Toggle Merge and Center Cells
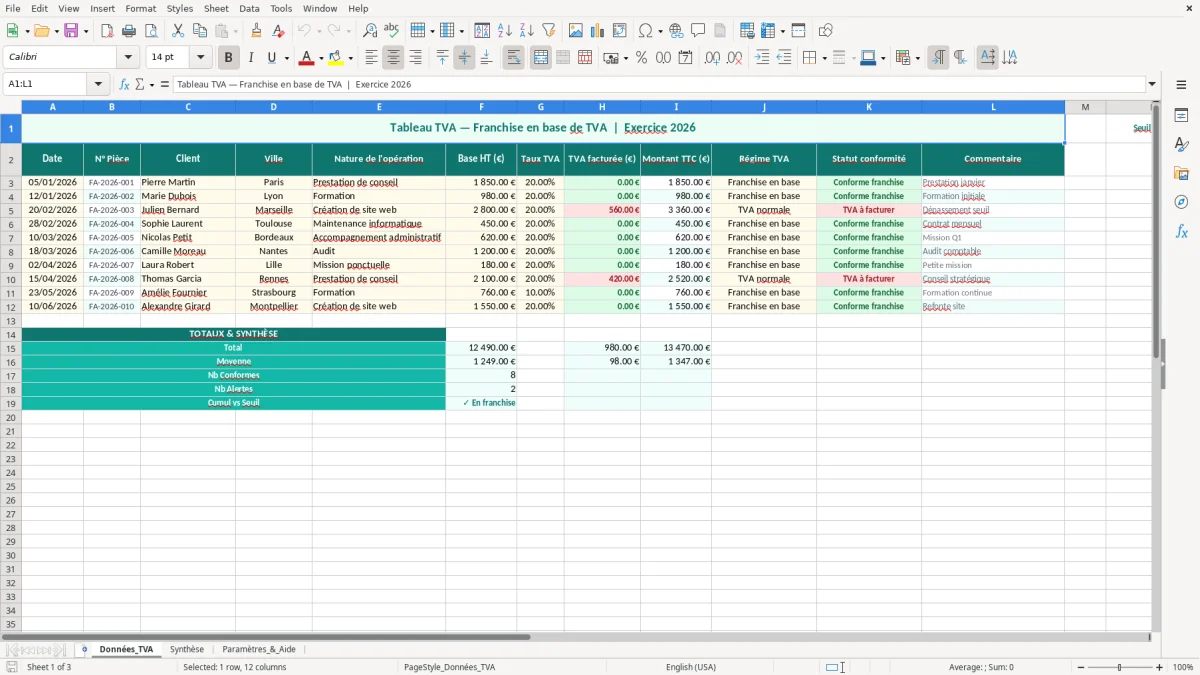Image resolution: width=1200 pixels, height=675 pixels. (x=541, y=58)
